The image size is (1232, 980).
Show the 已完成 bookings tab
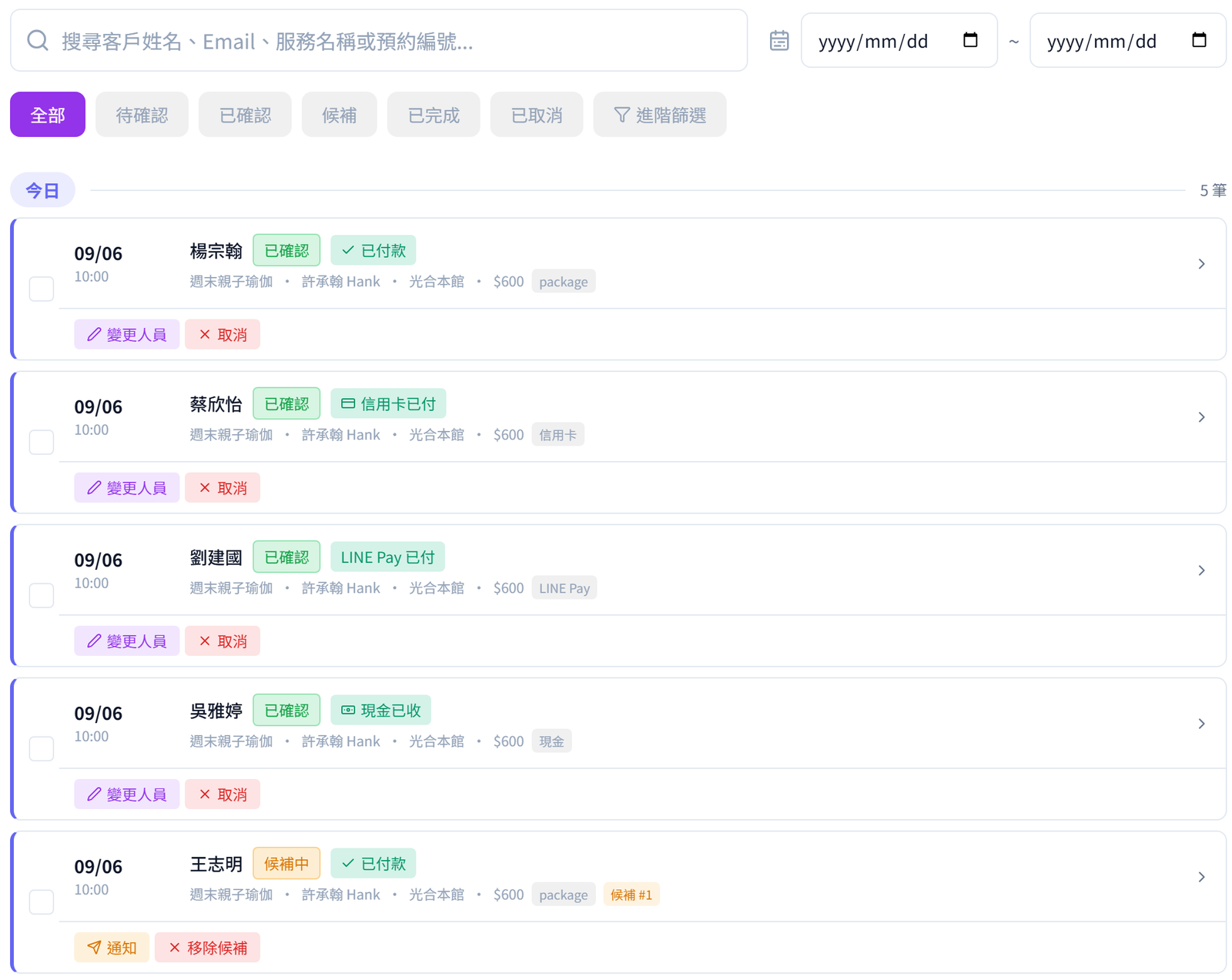point(434,115)
